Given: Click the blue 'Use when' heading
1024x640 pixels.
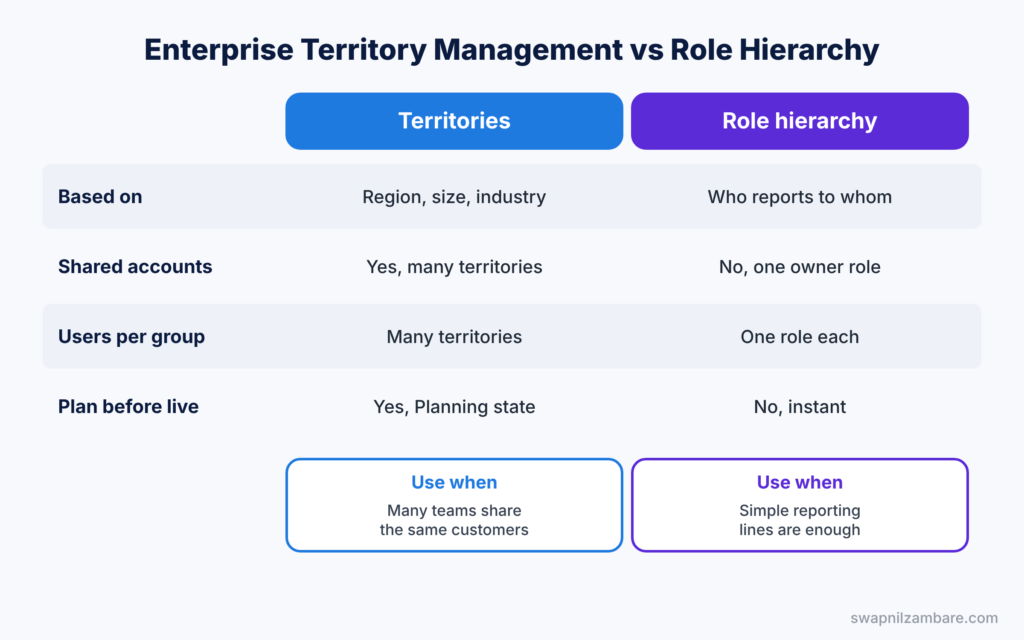Looking at the screenshot, I should 454,482.
